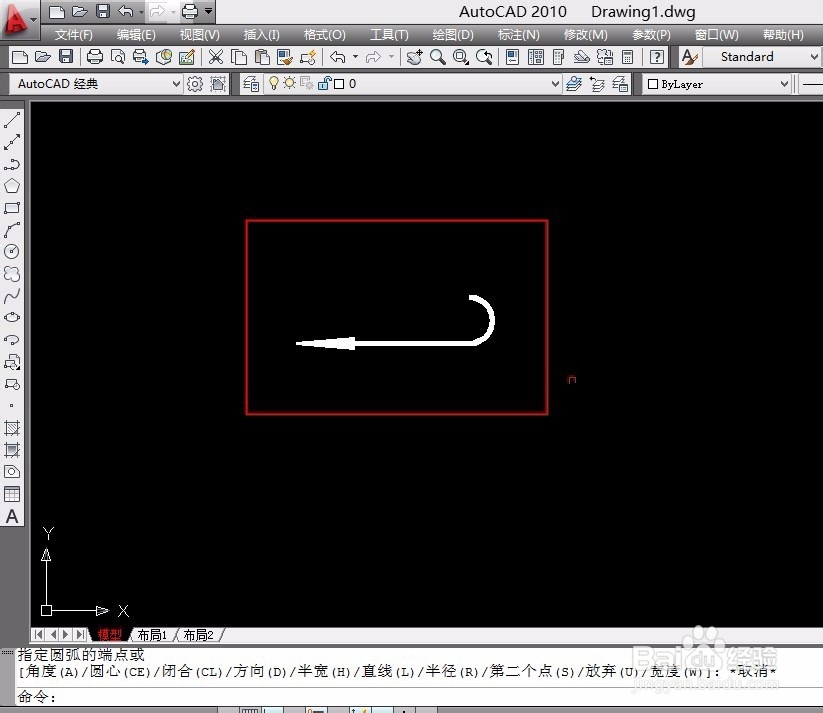823x713 pixels.
Task: Open the 编辑(E) menu
Action: (136, 35)
